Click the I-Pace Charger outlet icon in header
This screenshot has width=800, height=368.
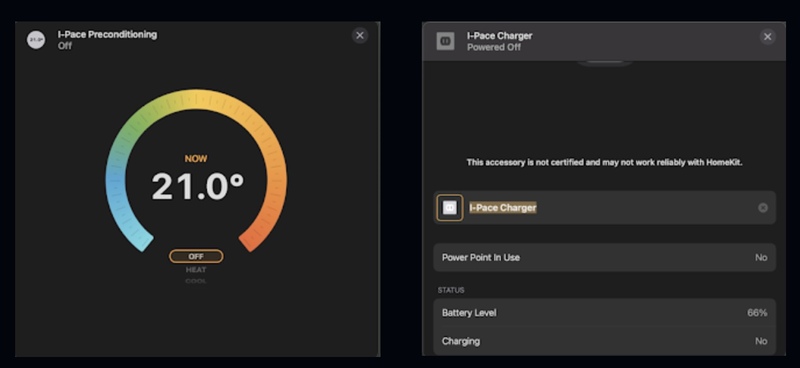[445, 41]
